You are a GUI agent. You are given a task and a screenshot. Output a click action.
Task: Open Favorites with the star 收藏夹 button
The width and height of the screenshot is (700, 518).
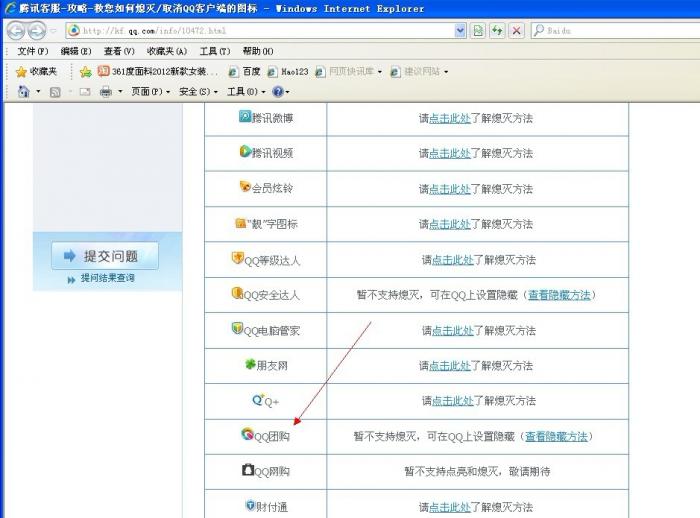[37, 71]
